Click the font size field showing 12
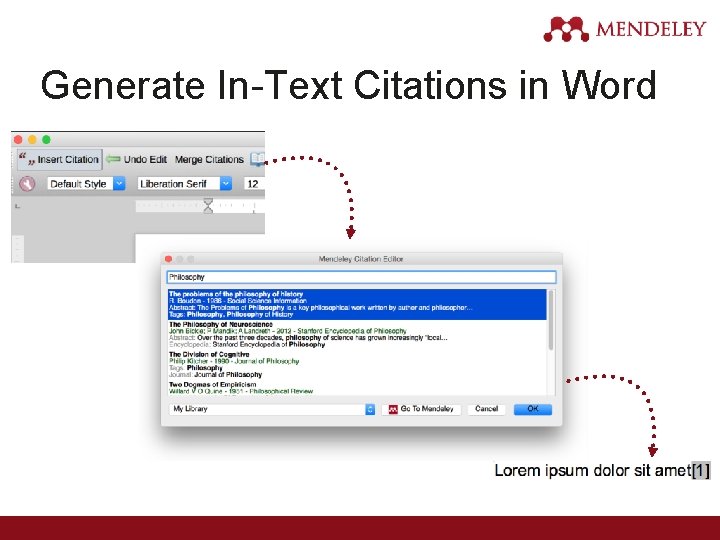The height and width of the screenshot is (540, 720). [x=254, y=184]
